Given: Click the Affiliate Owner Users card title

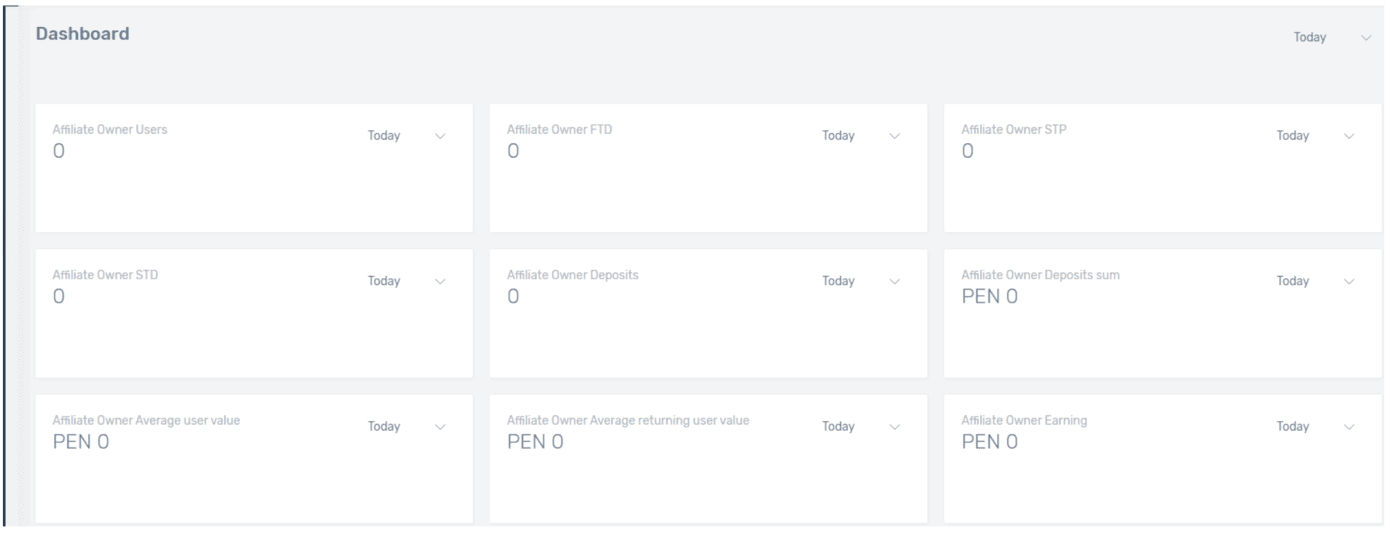Looking at the screenshot, I should pyautogui.click(x=109, y=129).
